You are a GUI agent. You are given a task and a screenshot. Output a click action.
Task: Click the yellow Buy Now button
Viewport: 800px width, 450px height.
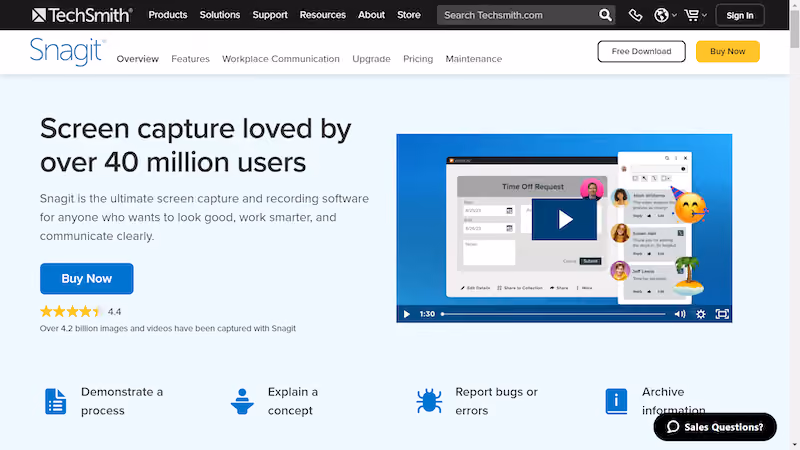pos(728,52)
